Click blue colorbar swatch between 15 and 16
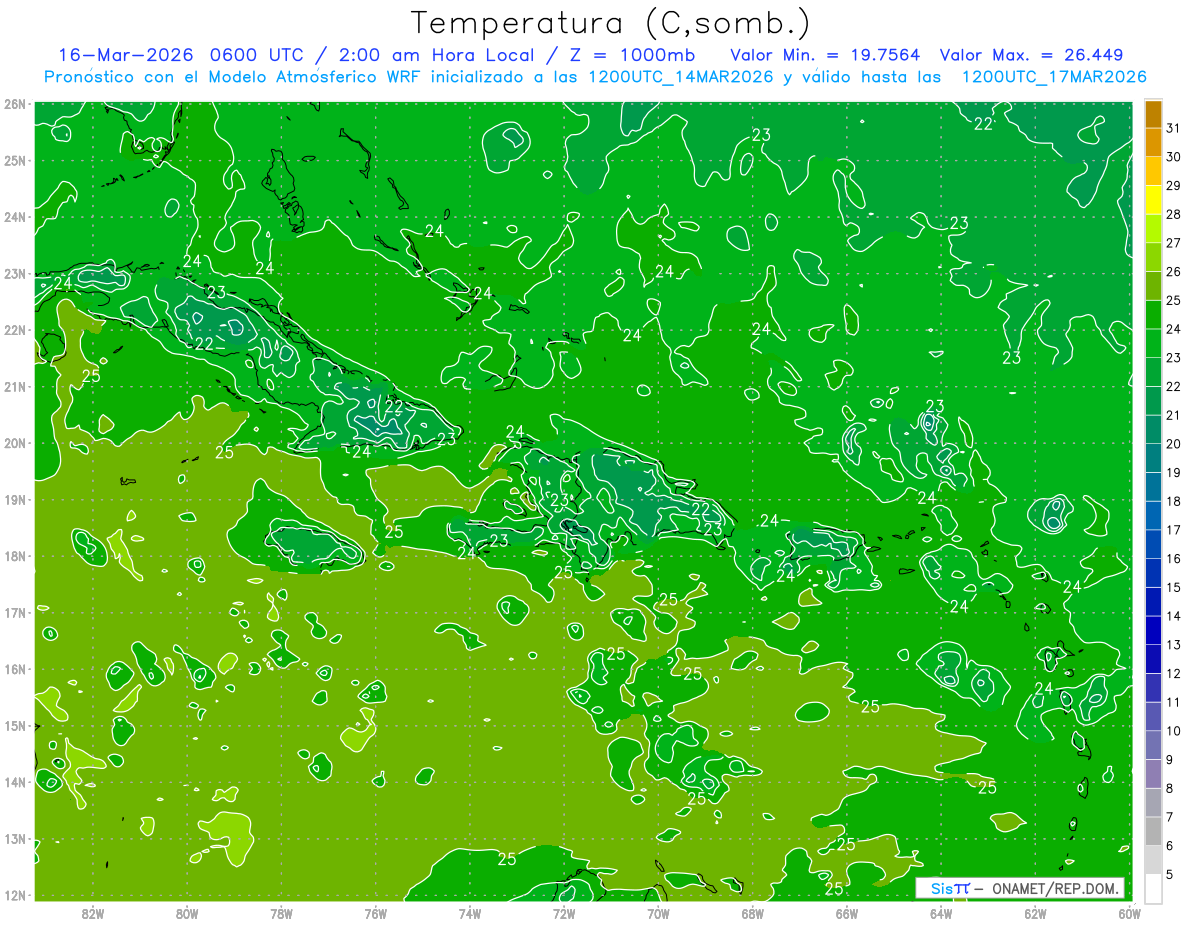Image resolution: width=1200 pixels, height=927 pixels. click(x=1153, y=573)
